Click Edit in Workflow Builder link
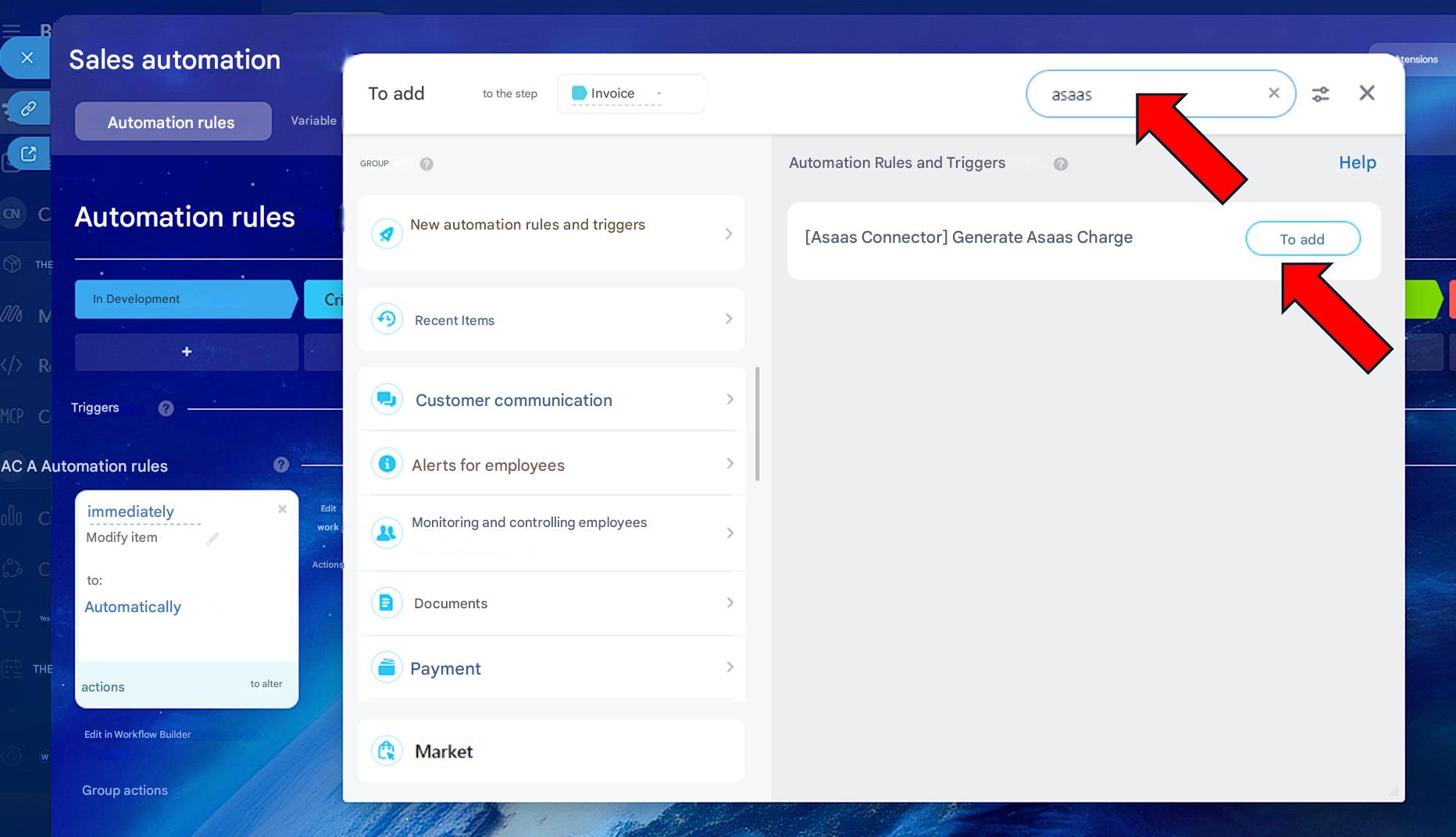Image resolution: width=1456 pixels, height=837 pixels. (137, 734)
